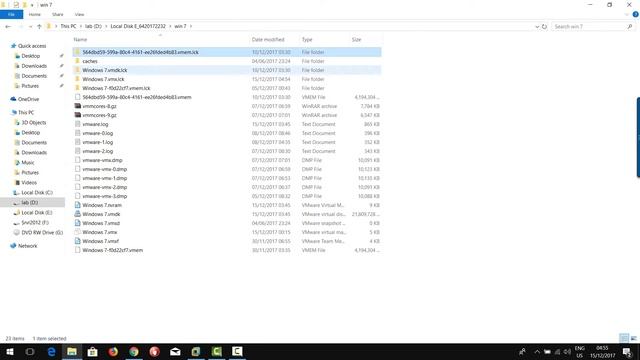640x360 pixels.
Task: Select vmware.log file
Action: [95, 124]
